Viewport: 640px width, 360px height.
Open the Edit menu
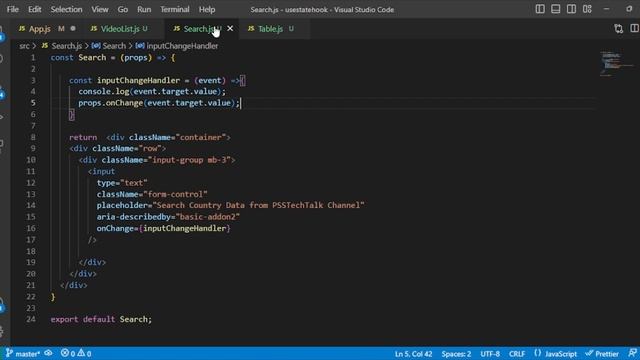(35, 9)
